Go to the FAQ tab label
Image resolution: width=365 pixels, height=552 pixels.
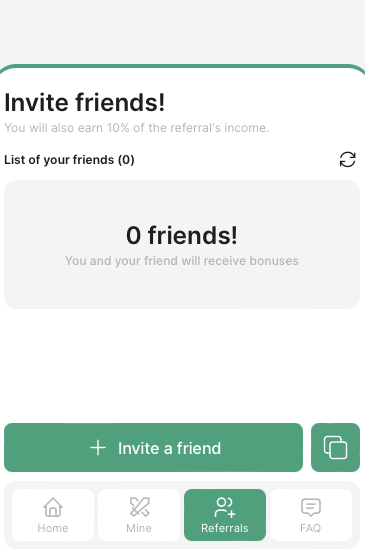(310, 528)
